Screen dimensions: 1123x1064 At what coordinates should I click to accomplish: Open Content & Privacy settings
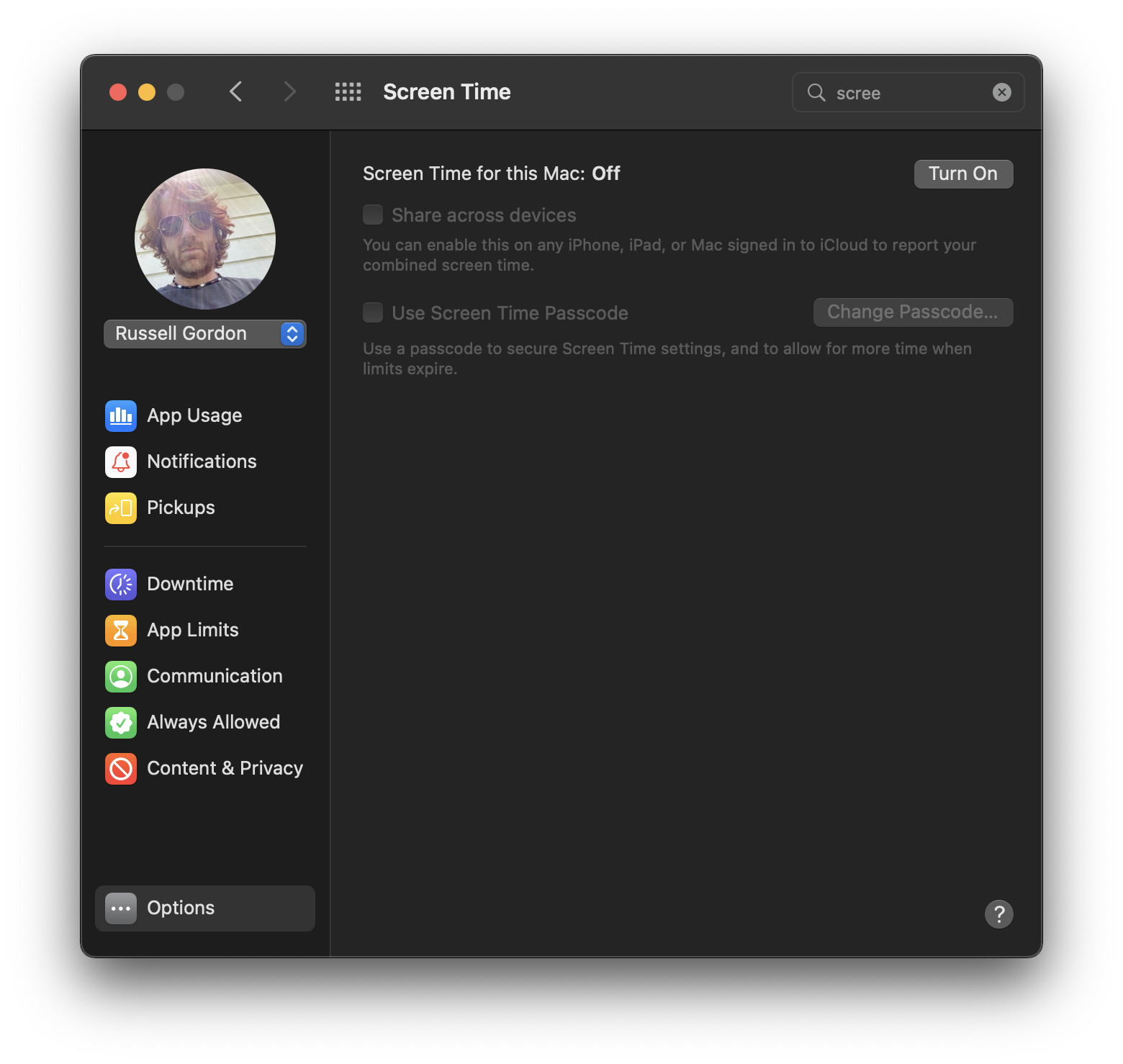coord(205,768)
